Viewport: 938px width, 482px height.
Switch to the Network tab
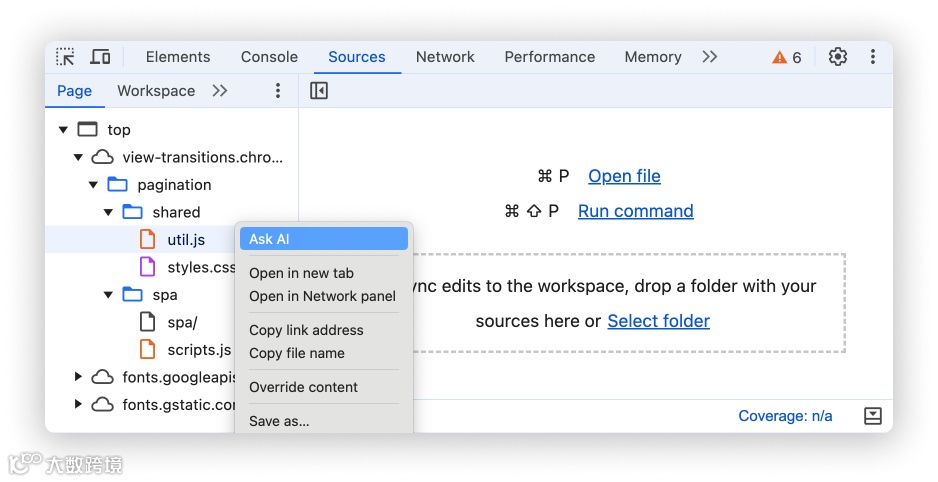pyautogui.click(x=445, y=57)
